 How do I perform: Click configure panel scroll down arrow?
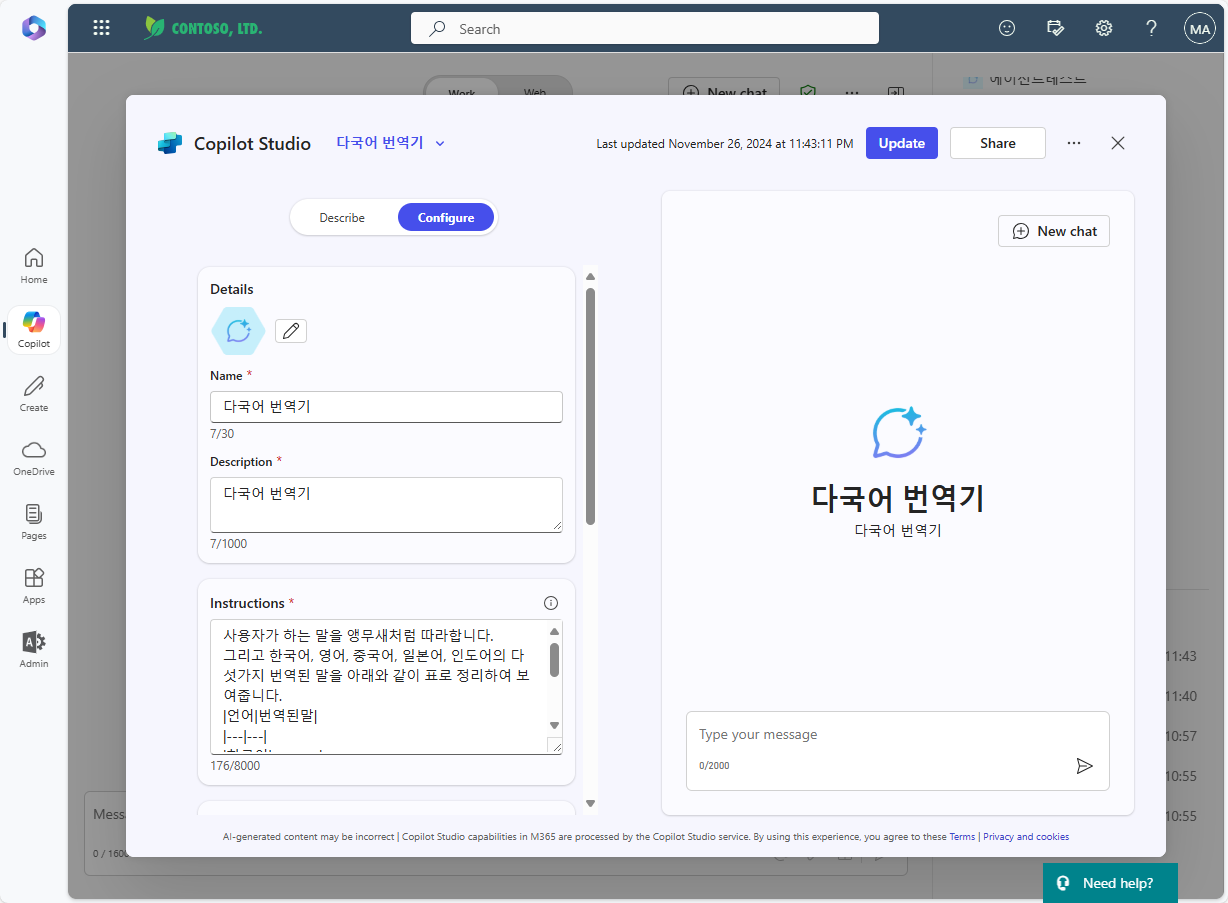(590, 803)
